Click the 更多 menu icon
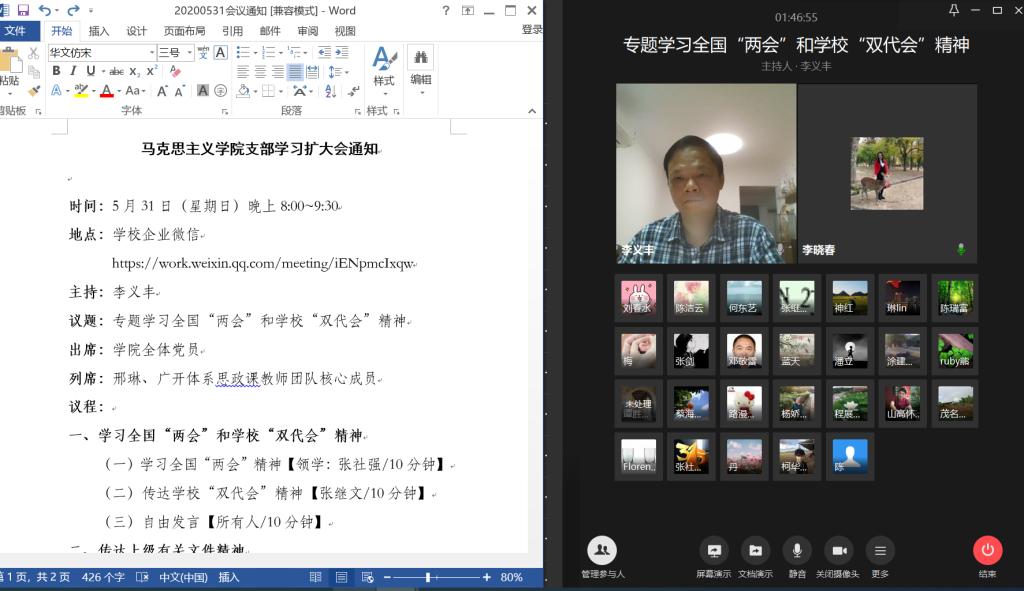This screenshot has width=1024, height=591. pyautogui.click(x=880, y=551)
